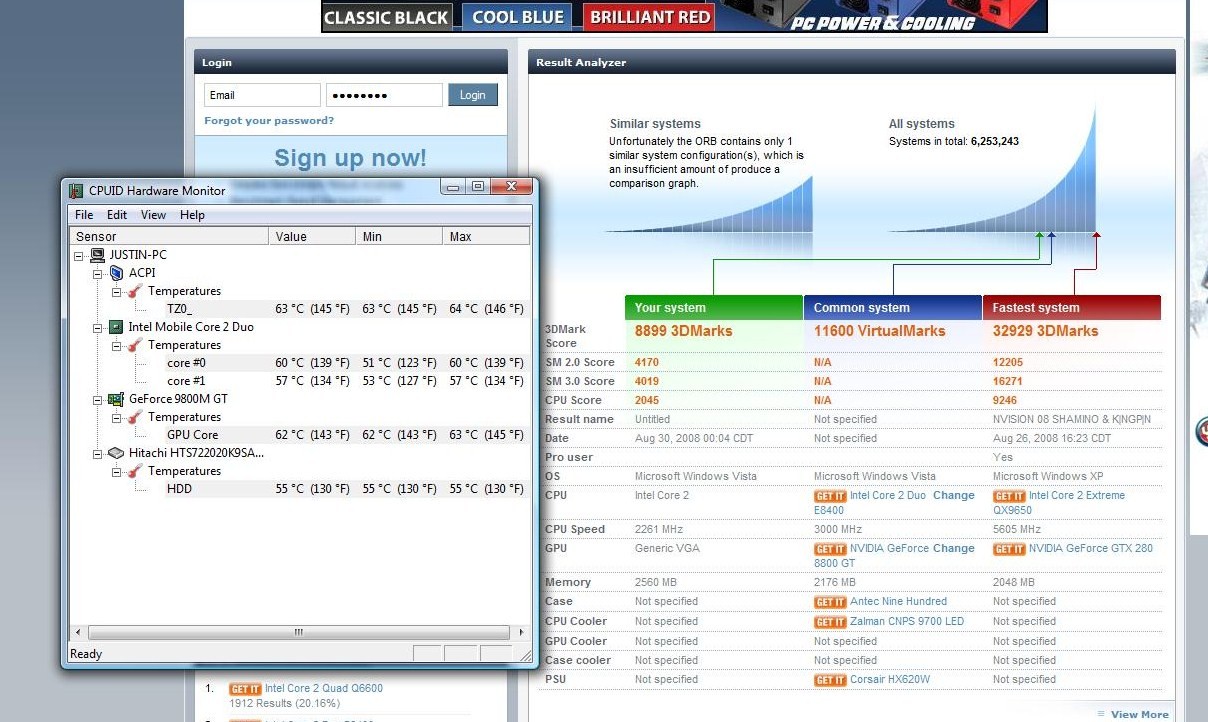Collapse Temperatures node under Intel Mobile Core 2 Duo
The width and height of the screenshot is (1208, 722).
click(116, 345)
